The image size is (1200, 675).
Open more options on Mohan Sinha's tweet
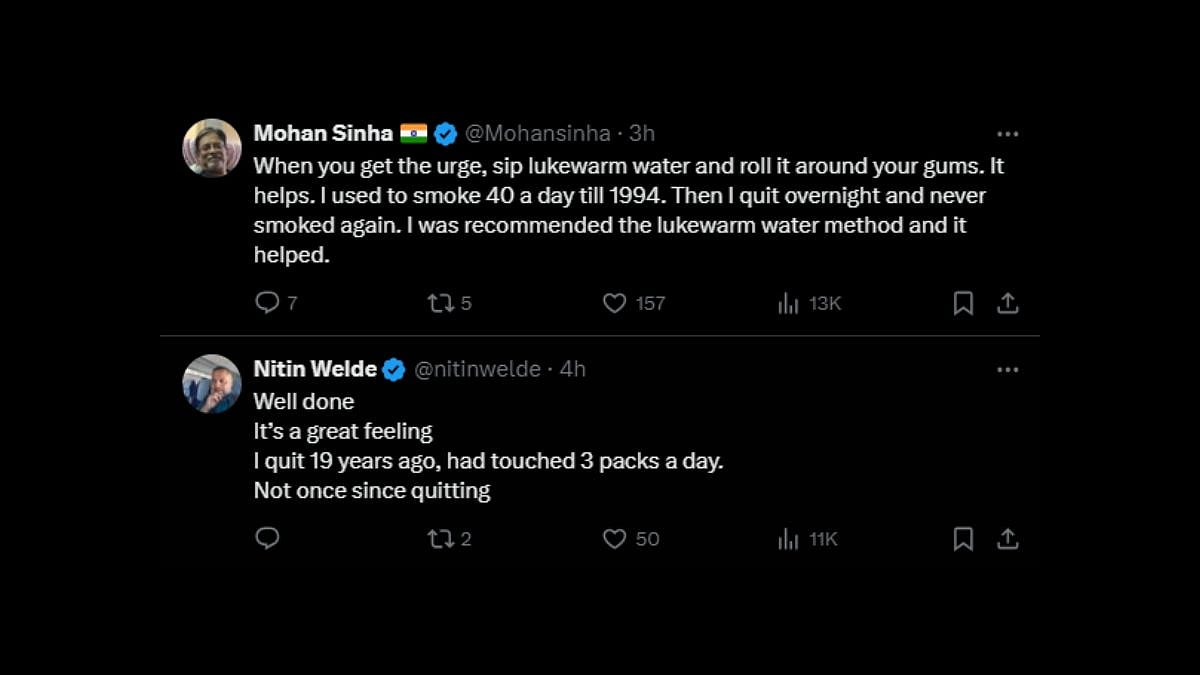pyautogui.click(x=1007, y=134)
